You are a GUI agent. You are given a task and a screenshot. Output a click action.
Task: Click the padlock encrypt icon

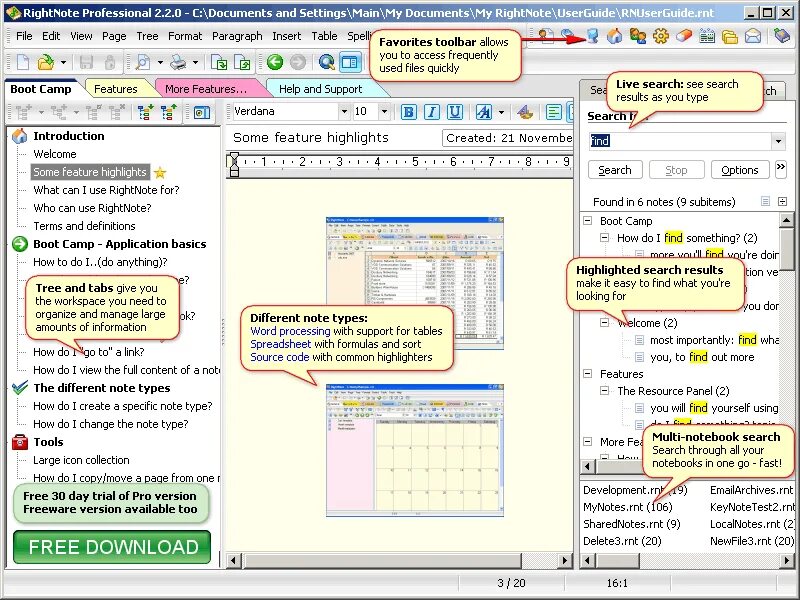pos(110,63)
